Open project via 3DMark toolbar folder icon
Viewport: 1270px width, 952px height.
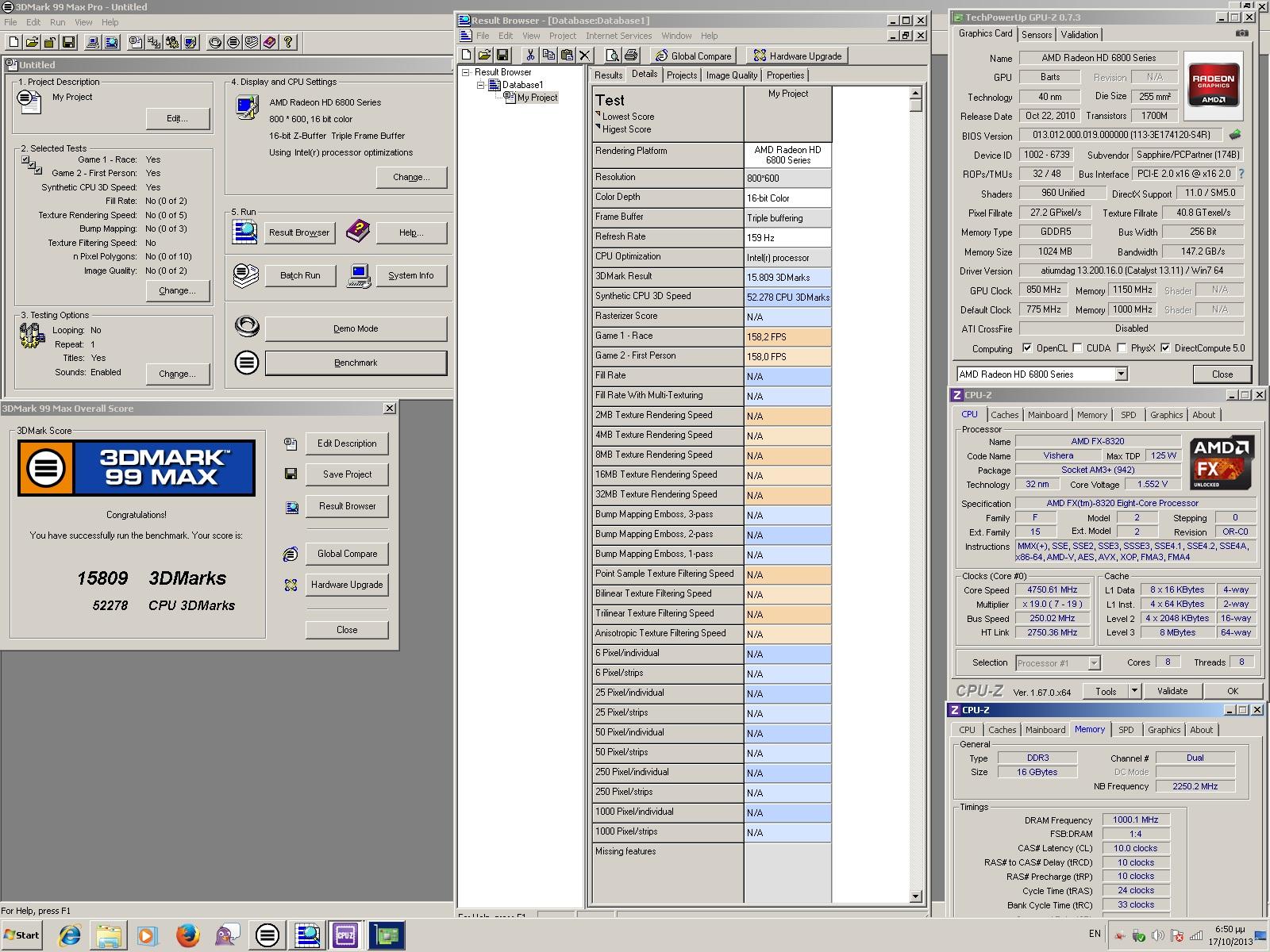[32, 42]
